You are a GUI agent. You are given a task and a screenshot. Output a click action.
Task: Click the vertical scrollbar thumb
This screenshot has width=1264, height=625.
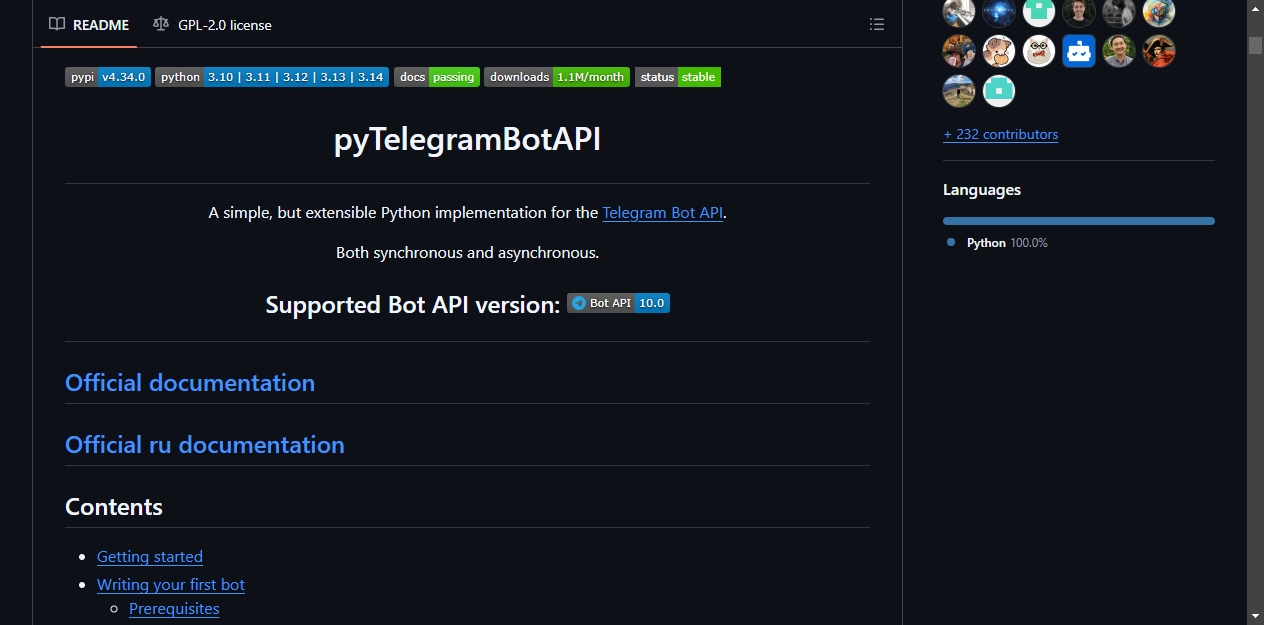[x=1255, y=45]
